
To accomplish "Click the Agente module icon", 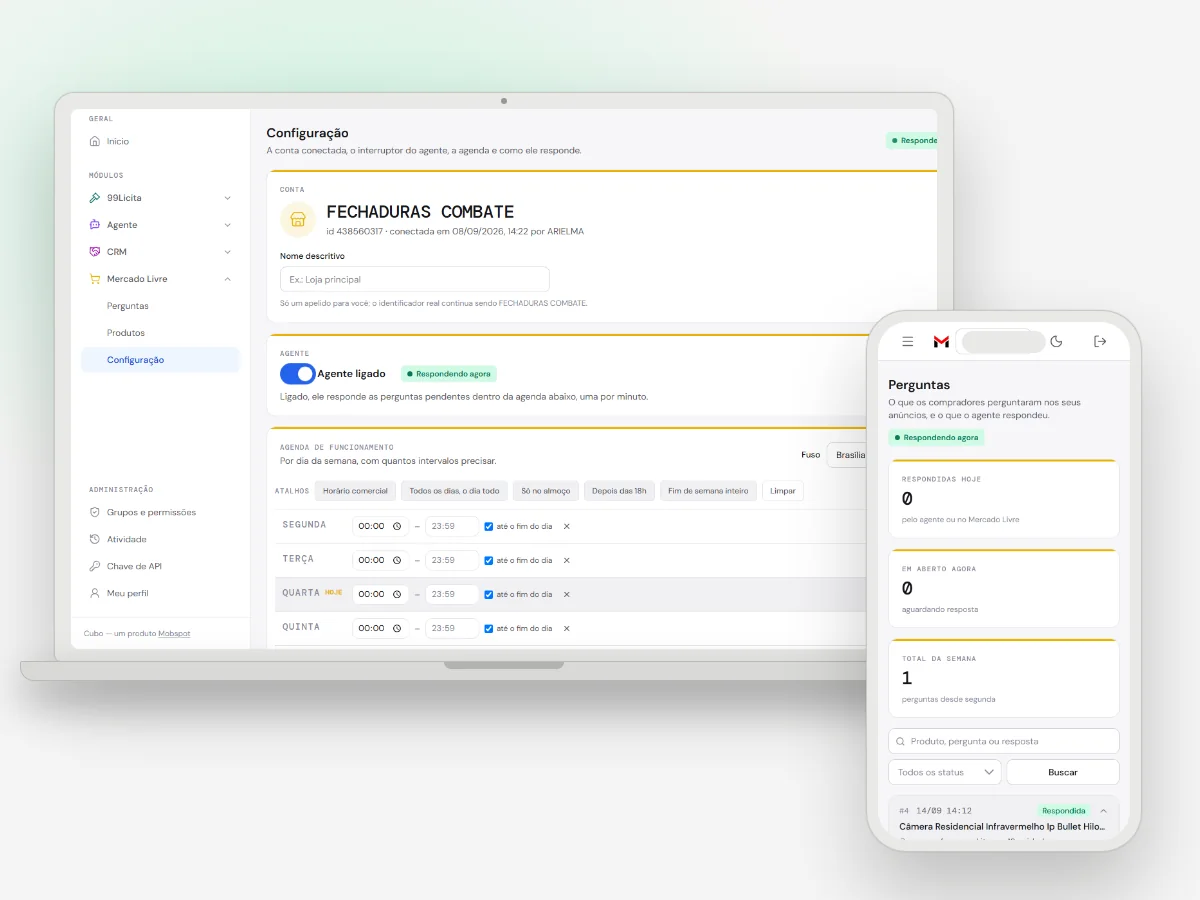I will pyautogui.click(x=95, y=225).
